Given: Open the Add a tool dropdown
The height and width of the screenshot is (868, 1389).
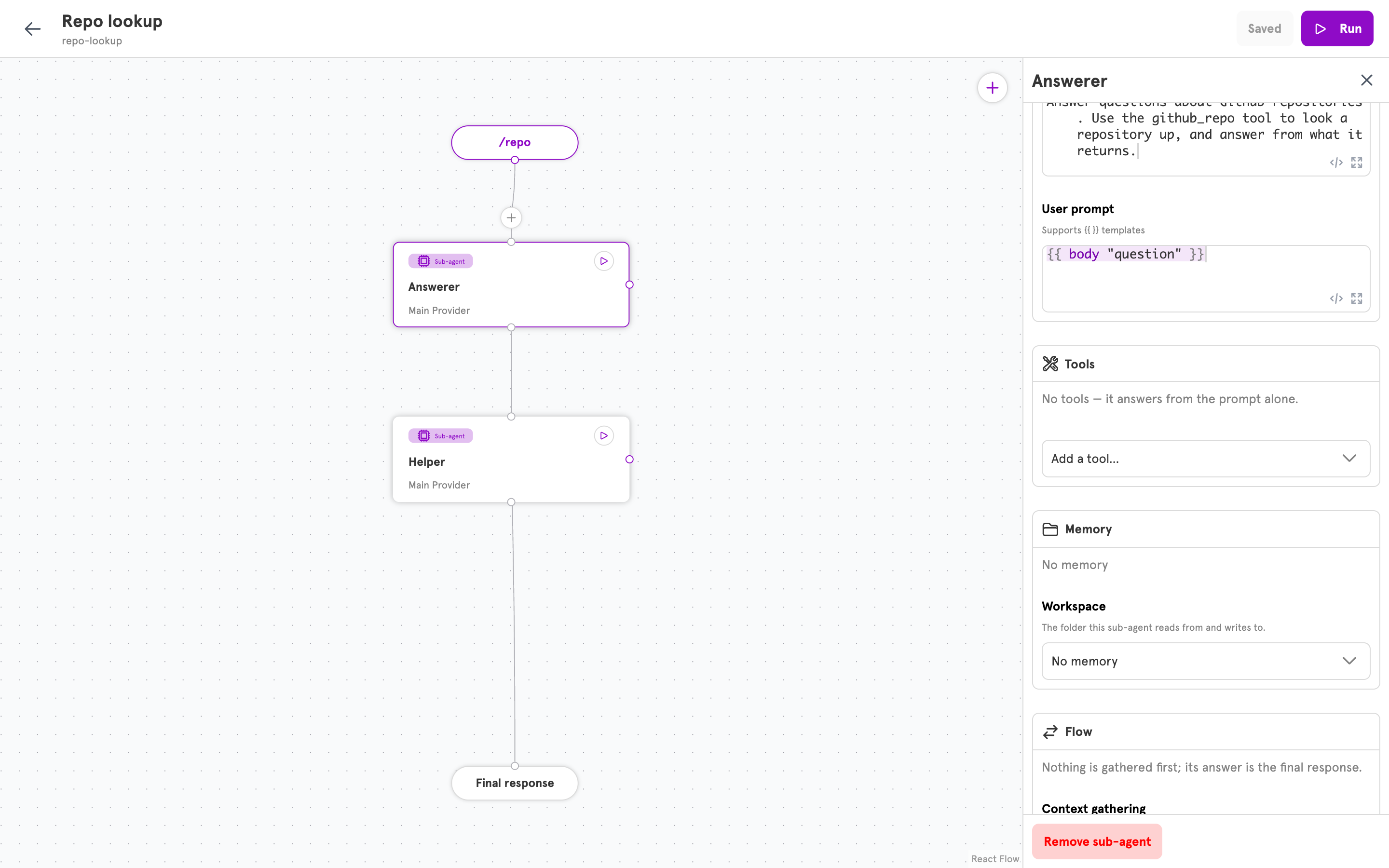Looking at the screenshot, I should (x=1205, y=458).
